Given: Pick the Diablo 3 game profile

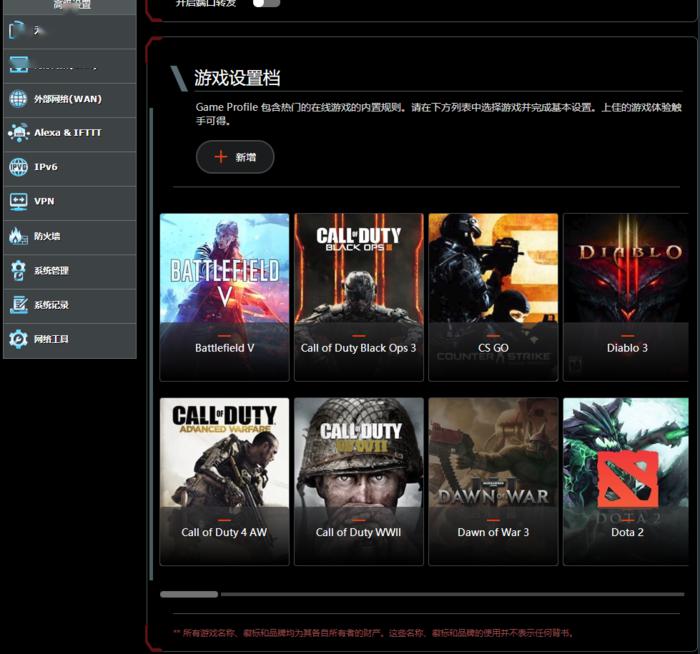Looking at the screenshot, I should (x=627, y=297).
